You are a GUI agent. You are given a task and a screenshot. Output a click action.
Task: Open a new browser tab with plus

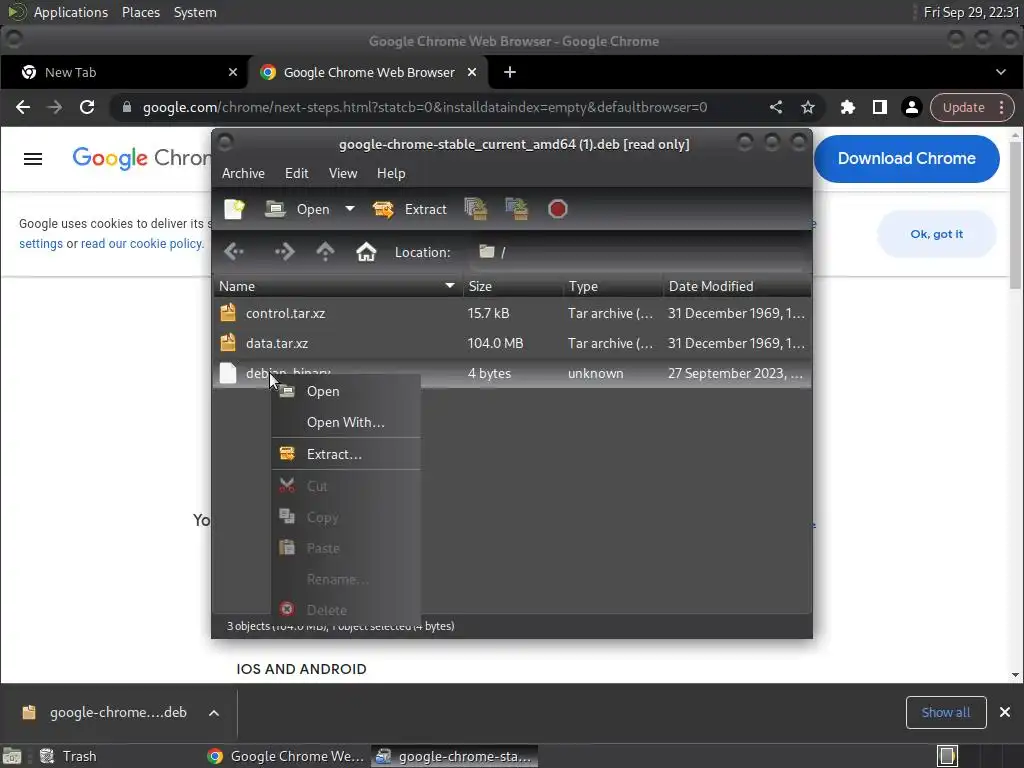[x=510, y=72]
